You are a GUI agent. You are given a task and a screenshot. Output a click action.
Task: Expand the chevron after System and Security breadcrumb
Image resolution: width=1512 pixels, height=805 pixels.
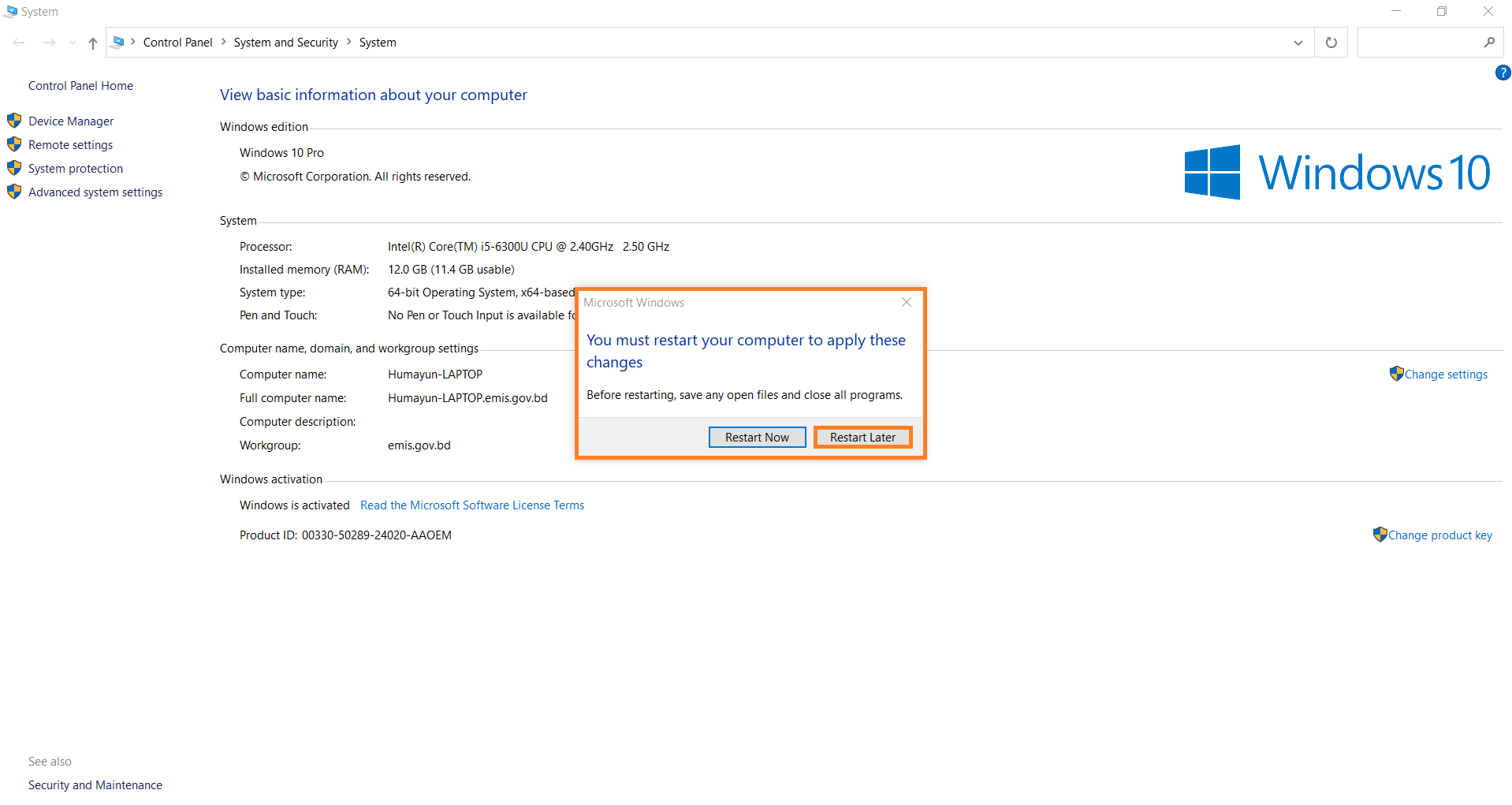(x=349, y=42)
